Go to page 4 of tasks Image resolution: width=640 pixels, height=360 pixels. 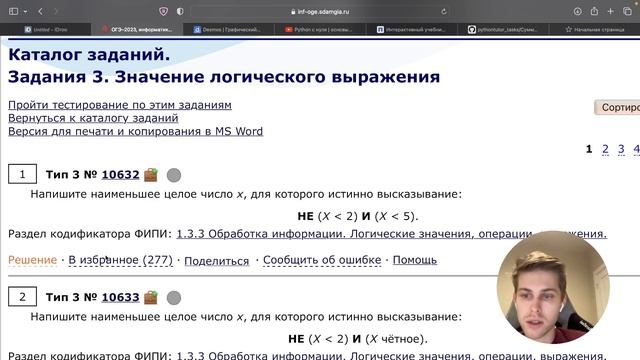tap(636, 149)
